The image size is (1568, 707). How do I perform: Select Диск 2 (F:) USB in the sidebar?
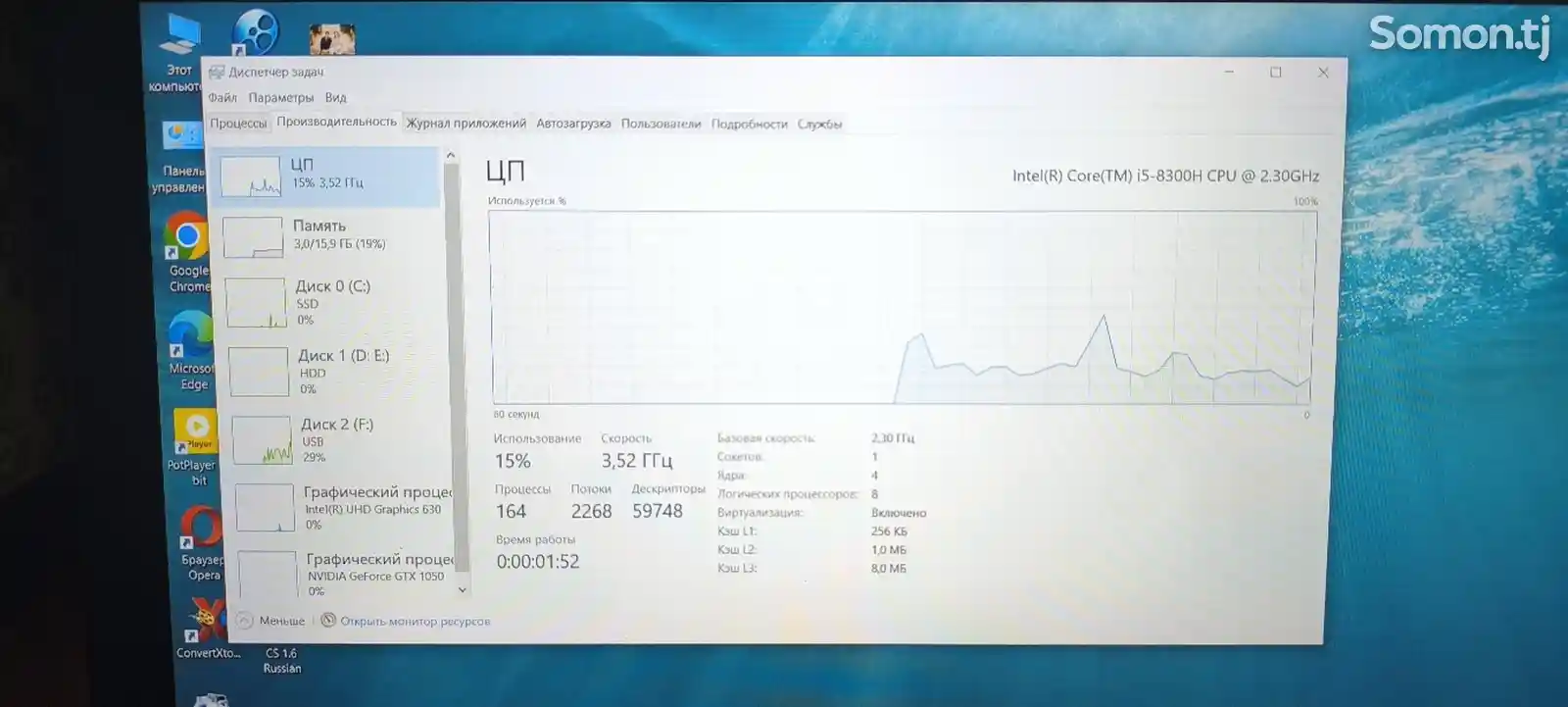(341, 439)
